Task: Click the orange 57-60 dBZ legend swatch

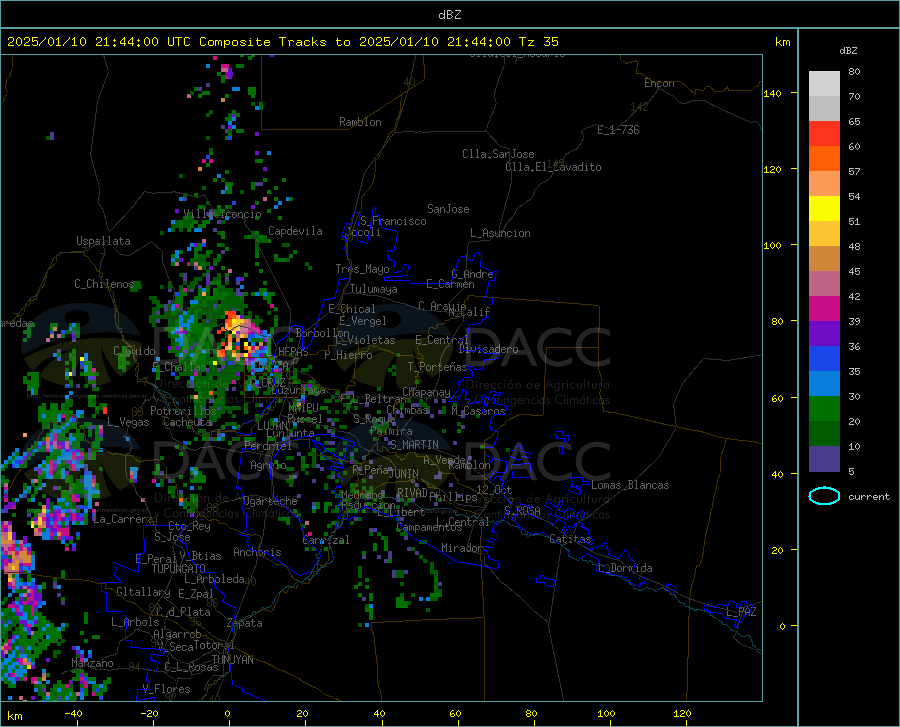Action: (824, 159)
